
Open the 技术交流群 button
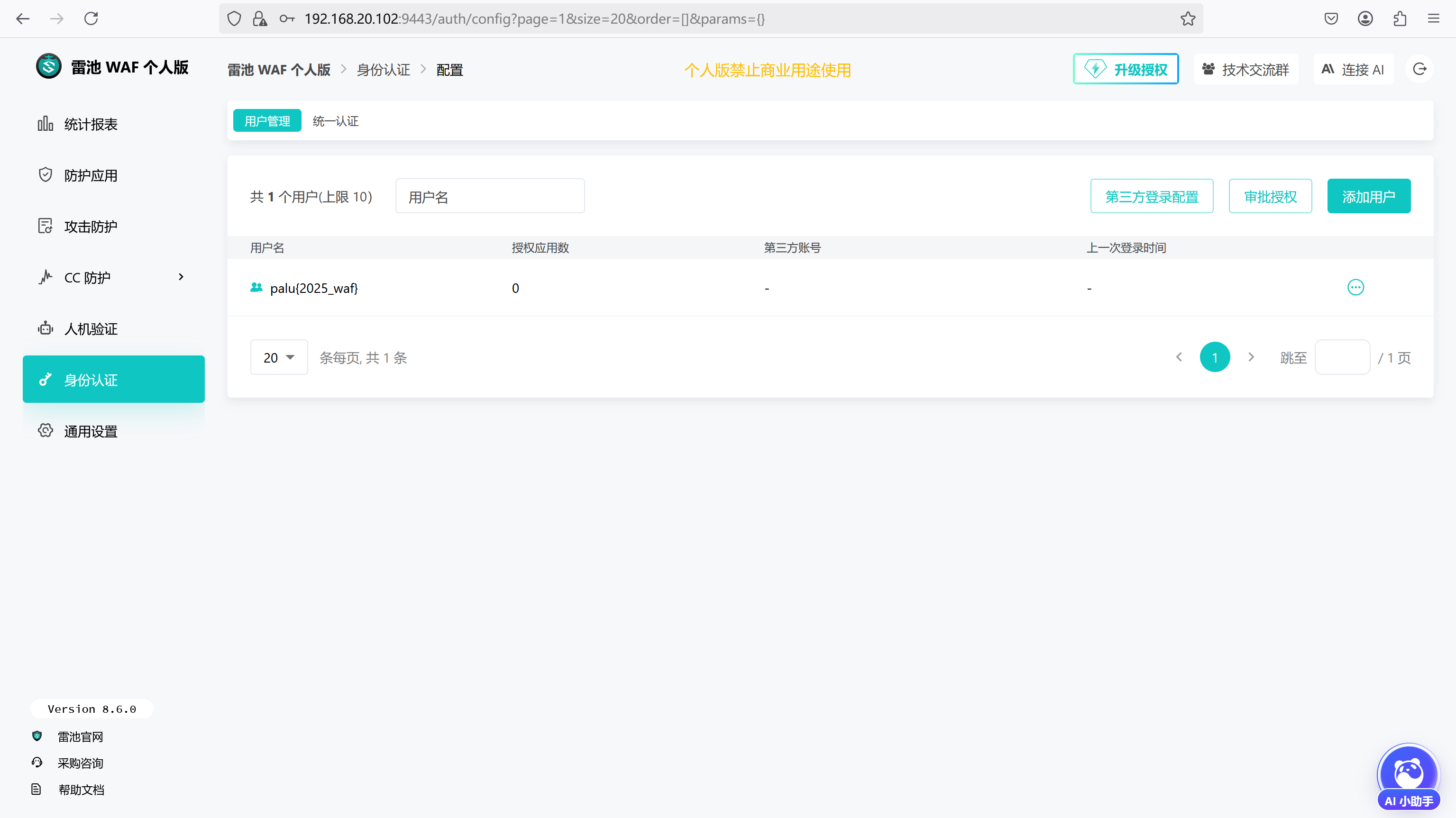click(1246, 69)
